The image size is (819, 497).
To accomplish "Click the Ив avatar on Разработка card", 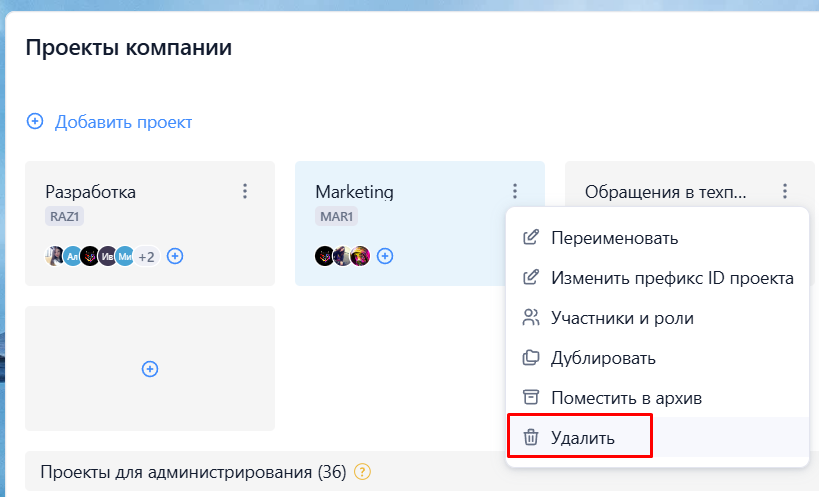I will [107, 256].
